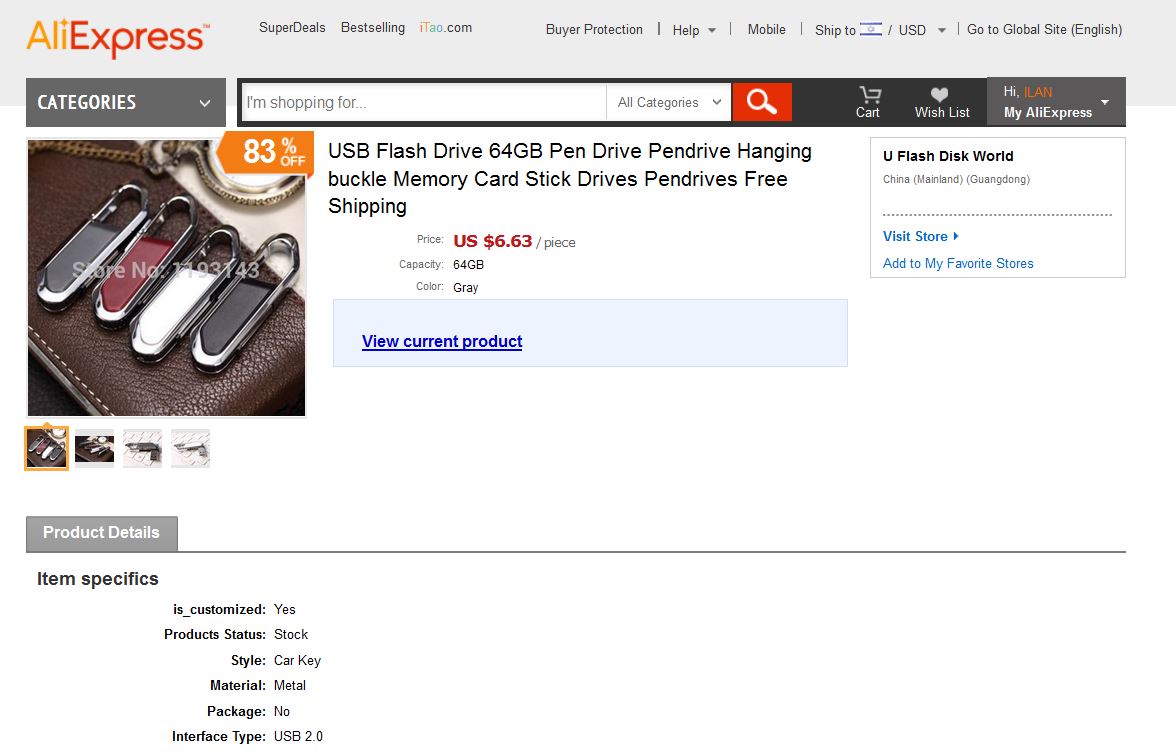Viewport: 1176px width, 753px height.
Task: Select the first product thumbnail
Action: point(47,449)
